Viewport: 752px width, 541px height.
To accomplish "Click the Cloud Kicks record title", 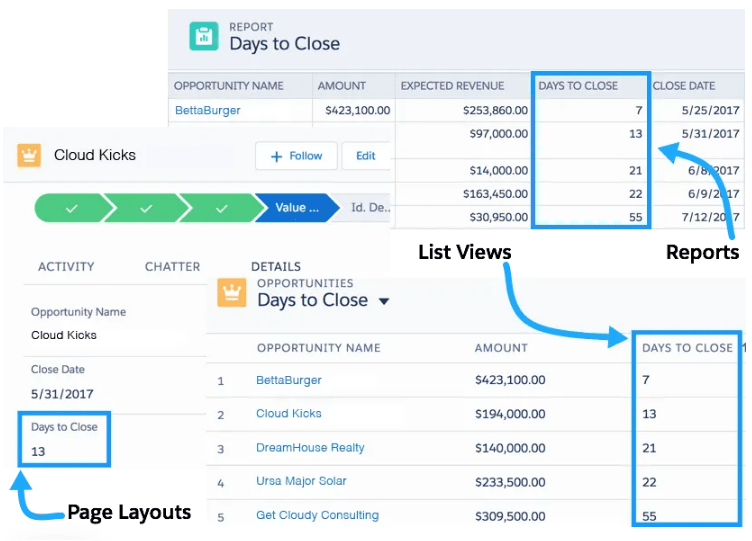I will [95, 155].
